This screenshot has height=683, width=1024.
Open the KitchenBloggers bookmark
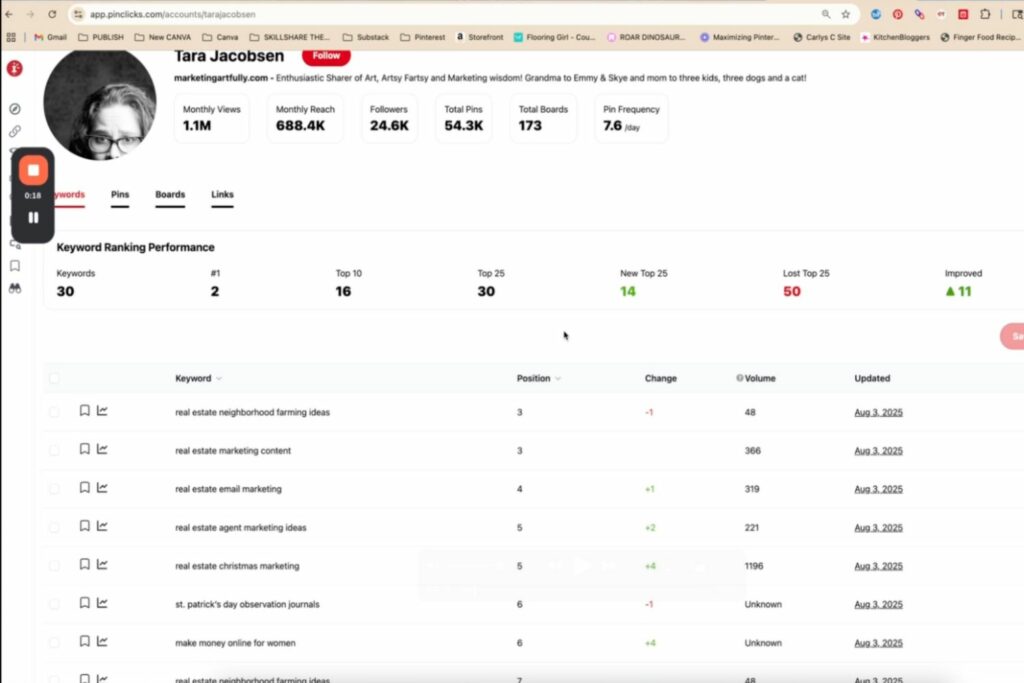(x=895, y=37)
